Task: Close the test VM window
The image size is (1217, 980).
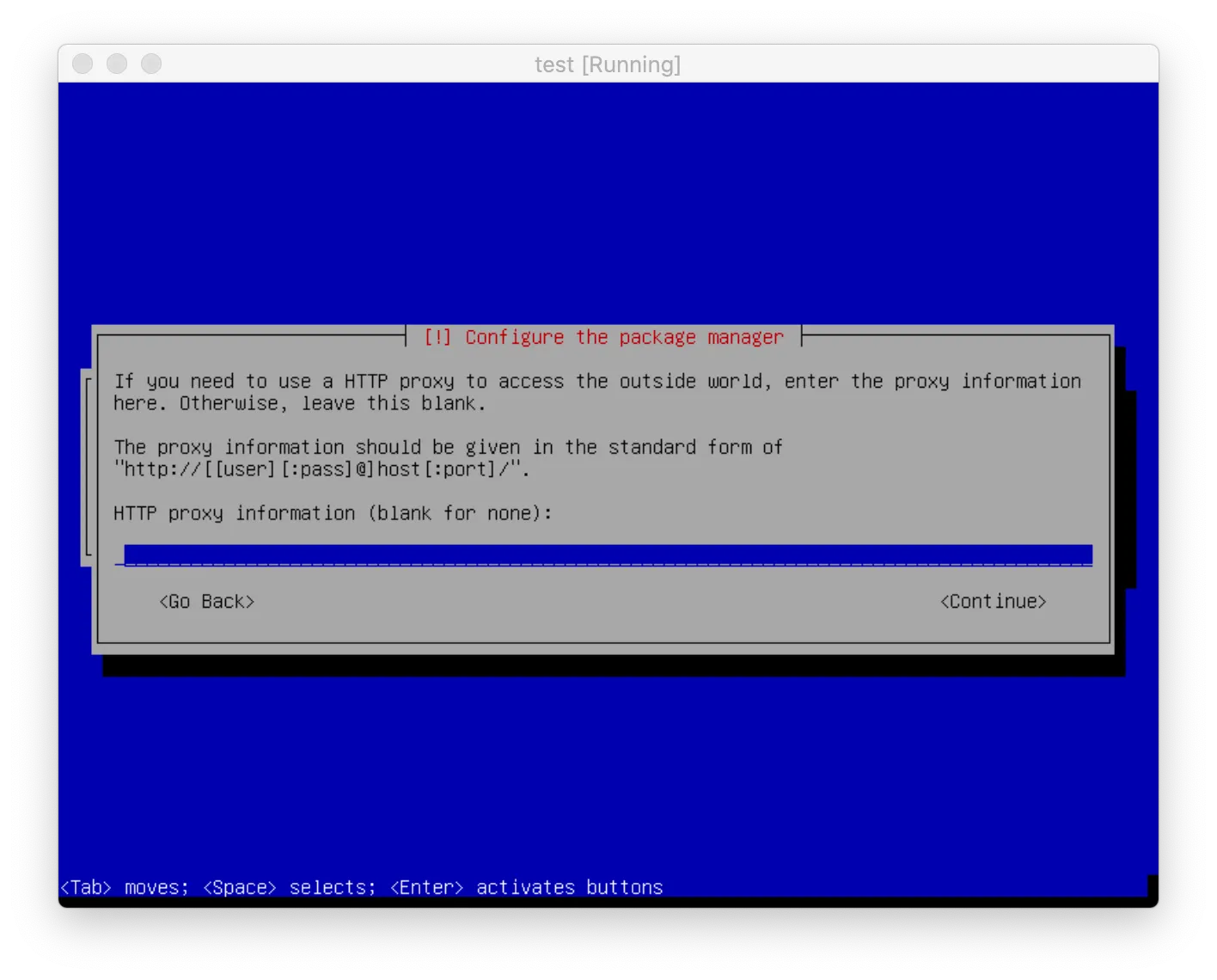Action: (83, 64)
